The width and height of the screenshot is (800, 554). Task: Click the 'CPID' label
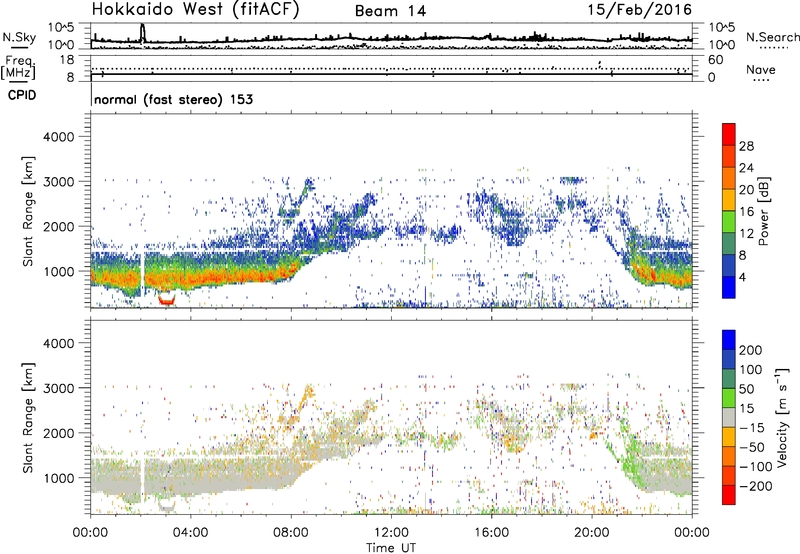click(22, 95)
